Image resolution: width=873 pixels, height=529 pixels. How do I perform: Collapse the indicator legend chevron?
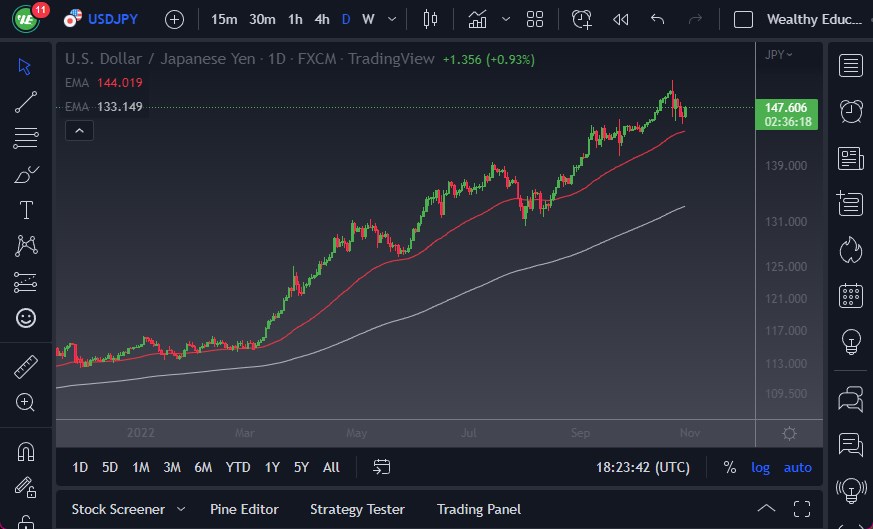(x=79, y=130)
